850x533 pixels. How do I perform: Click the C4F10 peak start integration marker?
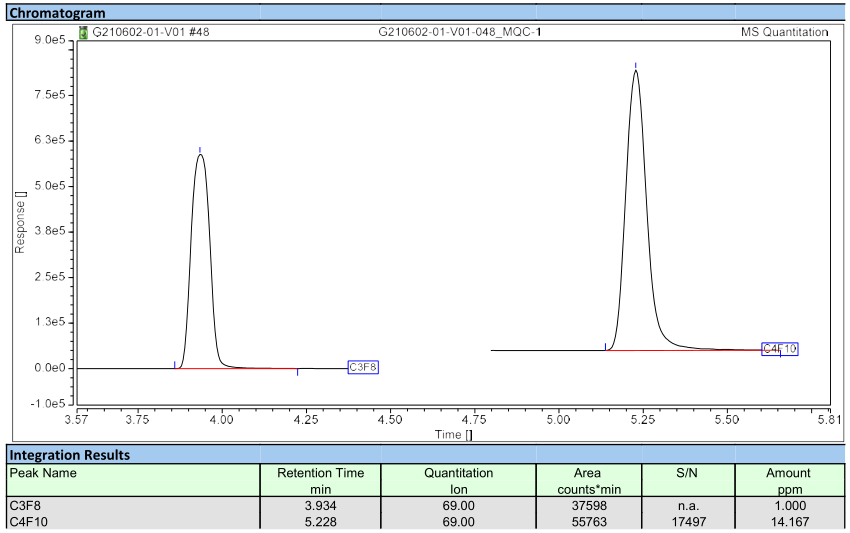[606, 346]
